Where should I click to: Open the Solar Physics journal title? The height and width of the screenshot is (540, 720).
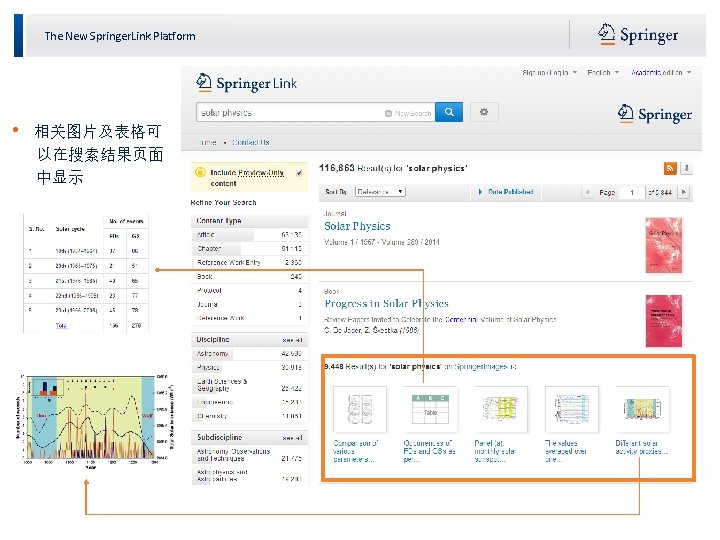357,226
